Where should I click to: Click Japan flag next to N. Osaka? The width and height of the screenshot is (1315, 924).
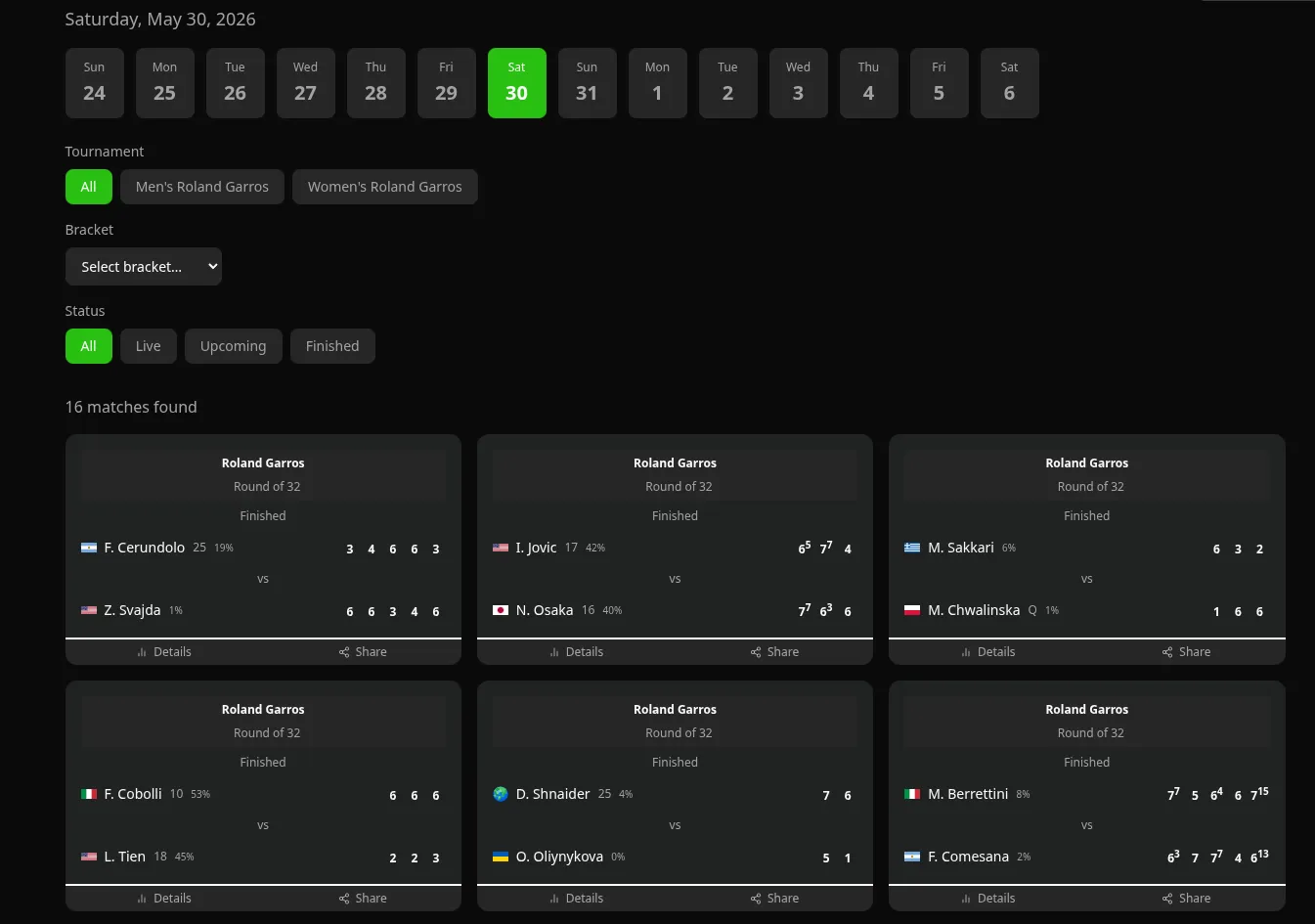point(501,610)
